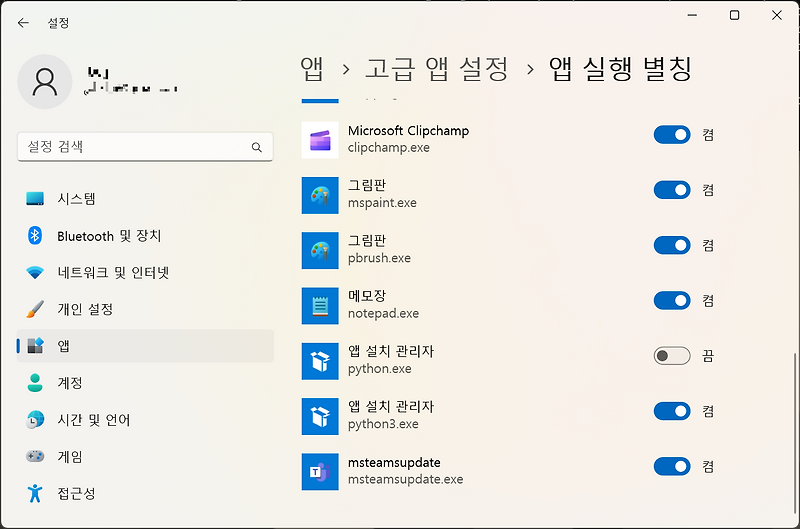This screenshot has width=800, height=529.
Task: Disable the msteamsupdate.exe toggle
Action: pos(672,466)
